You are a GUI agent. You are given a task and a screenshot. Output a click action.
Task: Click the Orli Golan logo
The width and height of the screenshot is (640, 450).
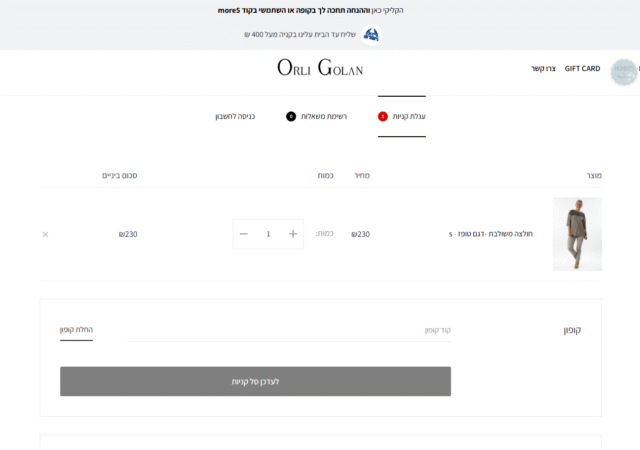point(320,68)
